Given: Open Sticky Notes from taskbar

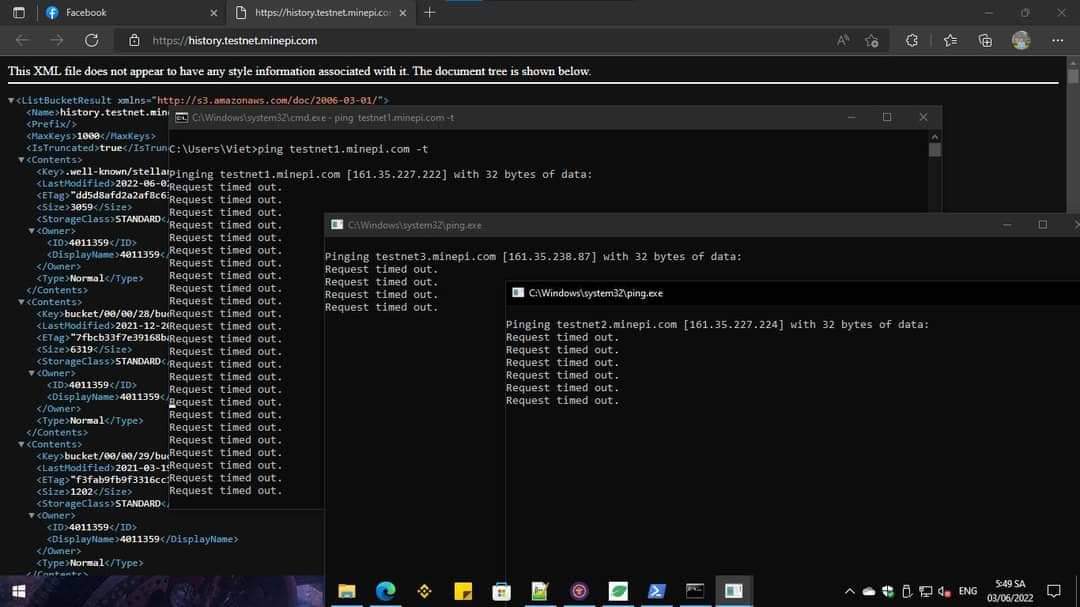Looking at the screenshot, I should point(463,591).
